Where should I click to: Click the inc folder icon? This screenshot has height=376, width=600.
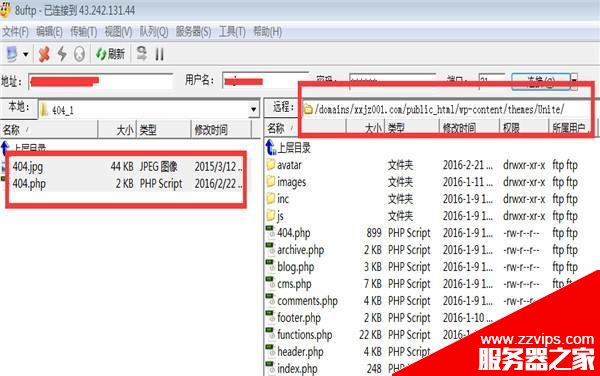click(271, 199)
